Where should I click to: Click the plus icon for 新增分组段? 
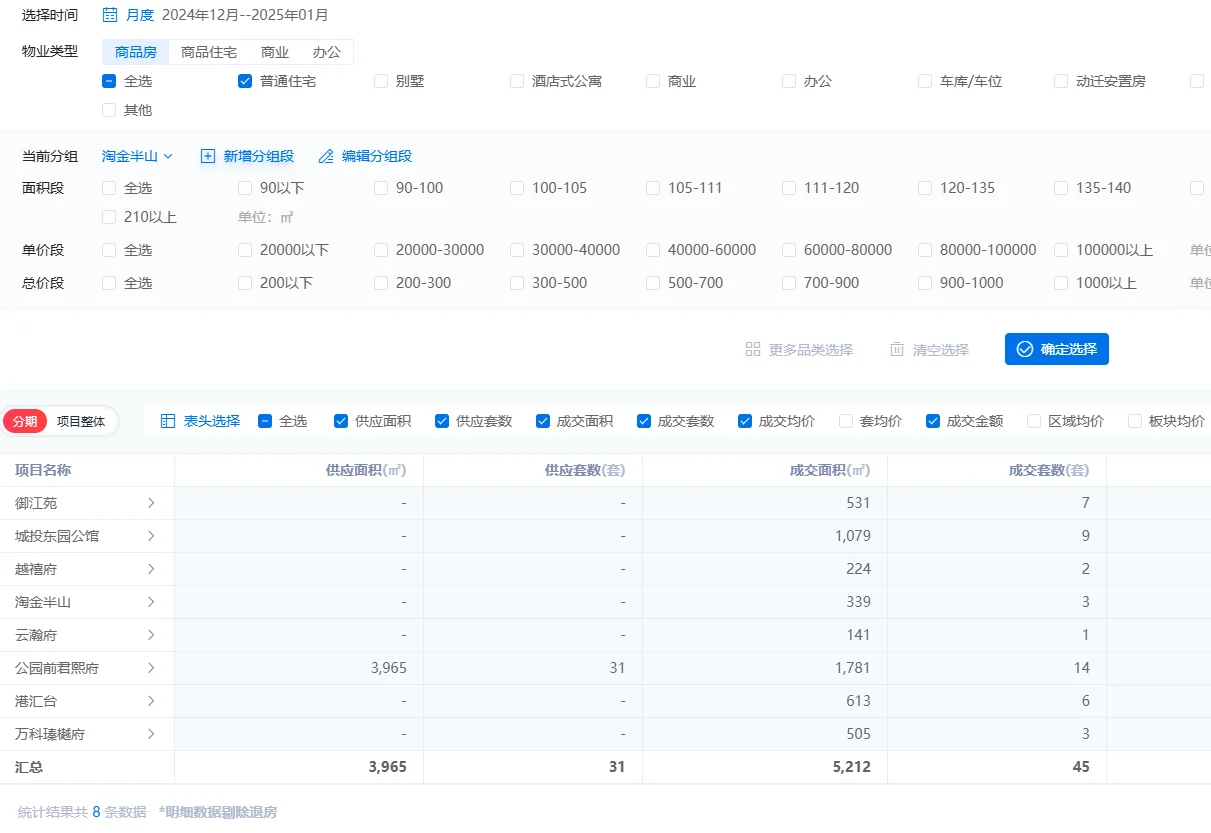tap(208, 156)
